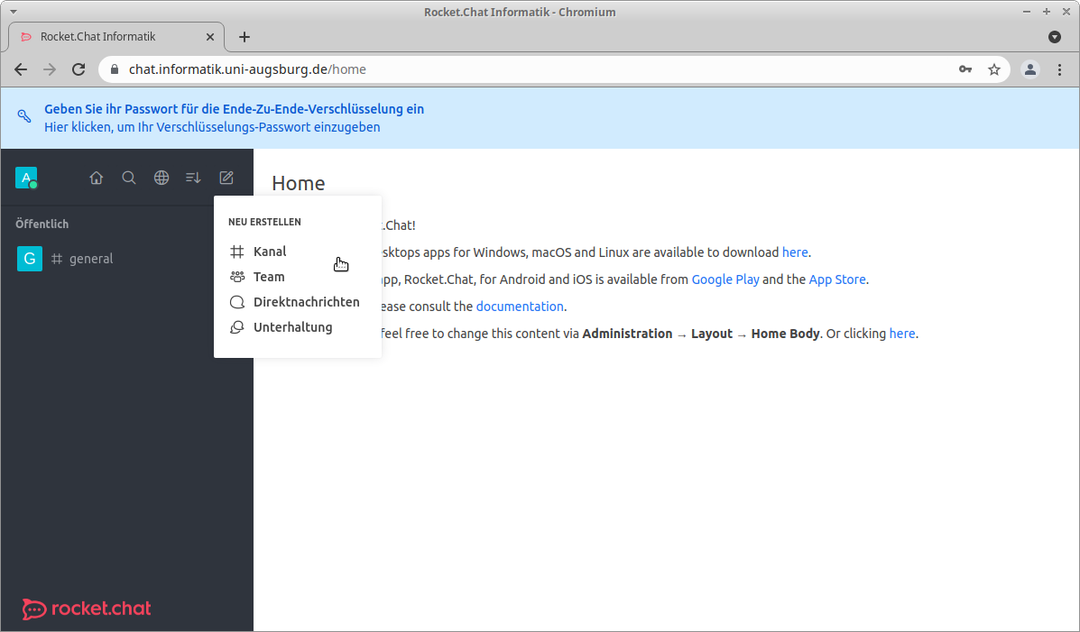Screen dimensions: 1080x632
Task: Click the encryption password banner heading
Action: coord(234,109)
